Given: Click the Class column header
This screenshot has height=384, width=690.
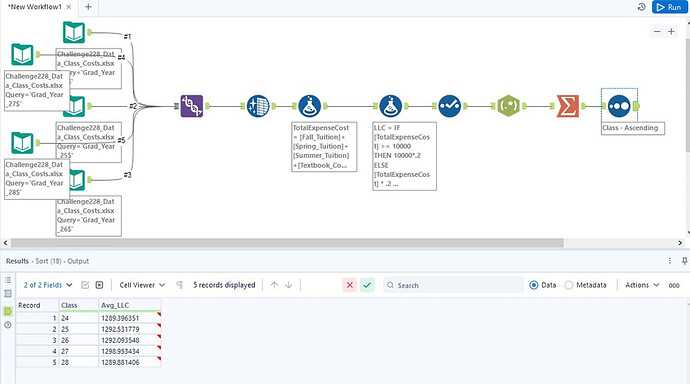Looking at the screenshot, I should [x=79, y=305].
